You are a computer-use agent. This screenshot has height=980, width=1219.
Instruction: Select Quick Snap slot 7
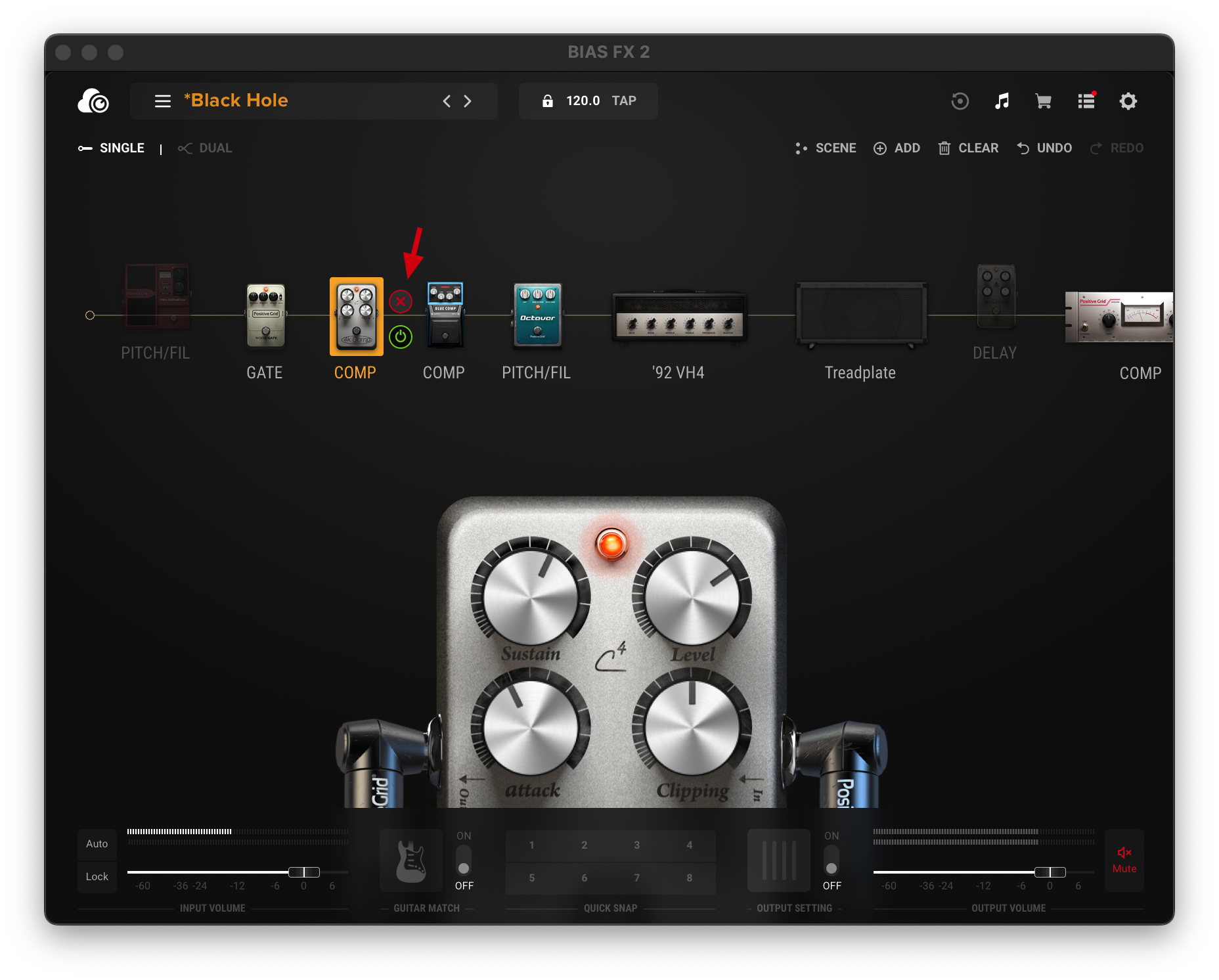(636, 878)
